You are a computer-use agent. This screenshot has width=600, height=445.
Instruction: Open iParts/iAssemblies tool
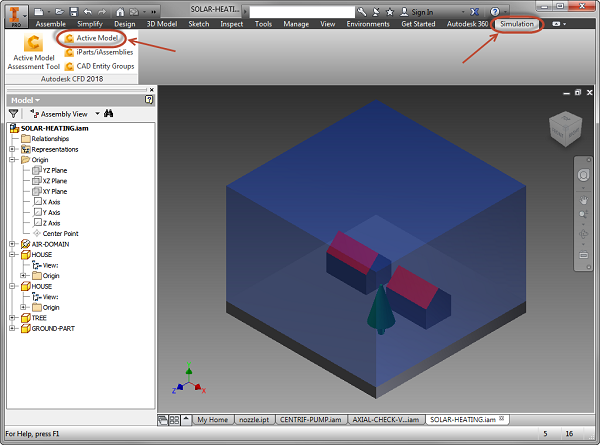coord(104,52)
